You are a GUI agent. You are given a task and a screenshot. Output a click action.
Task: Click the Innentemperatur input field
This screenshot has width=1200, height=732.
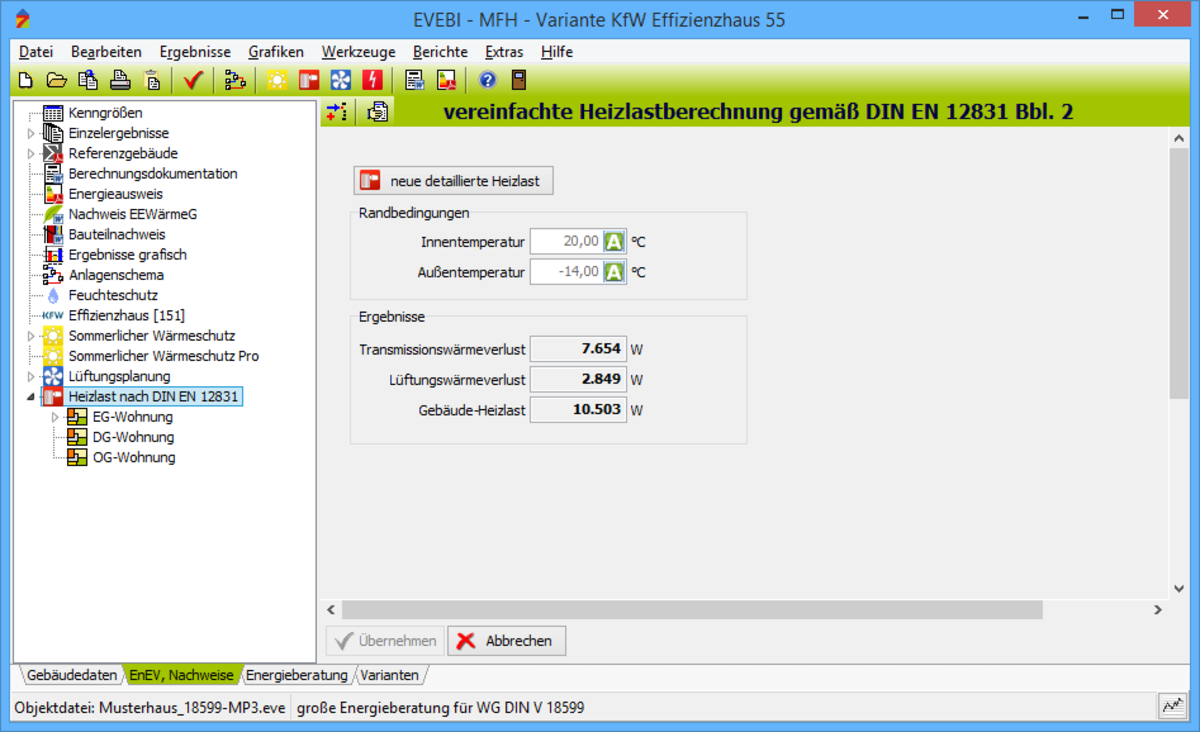click(x=567, y=241)
